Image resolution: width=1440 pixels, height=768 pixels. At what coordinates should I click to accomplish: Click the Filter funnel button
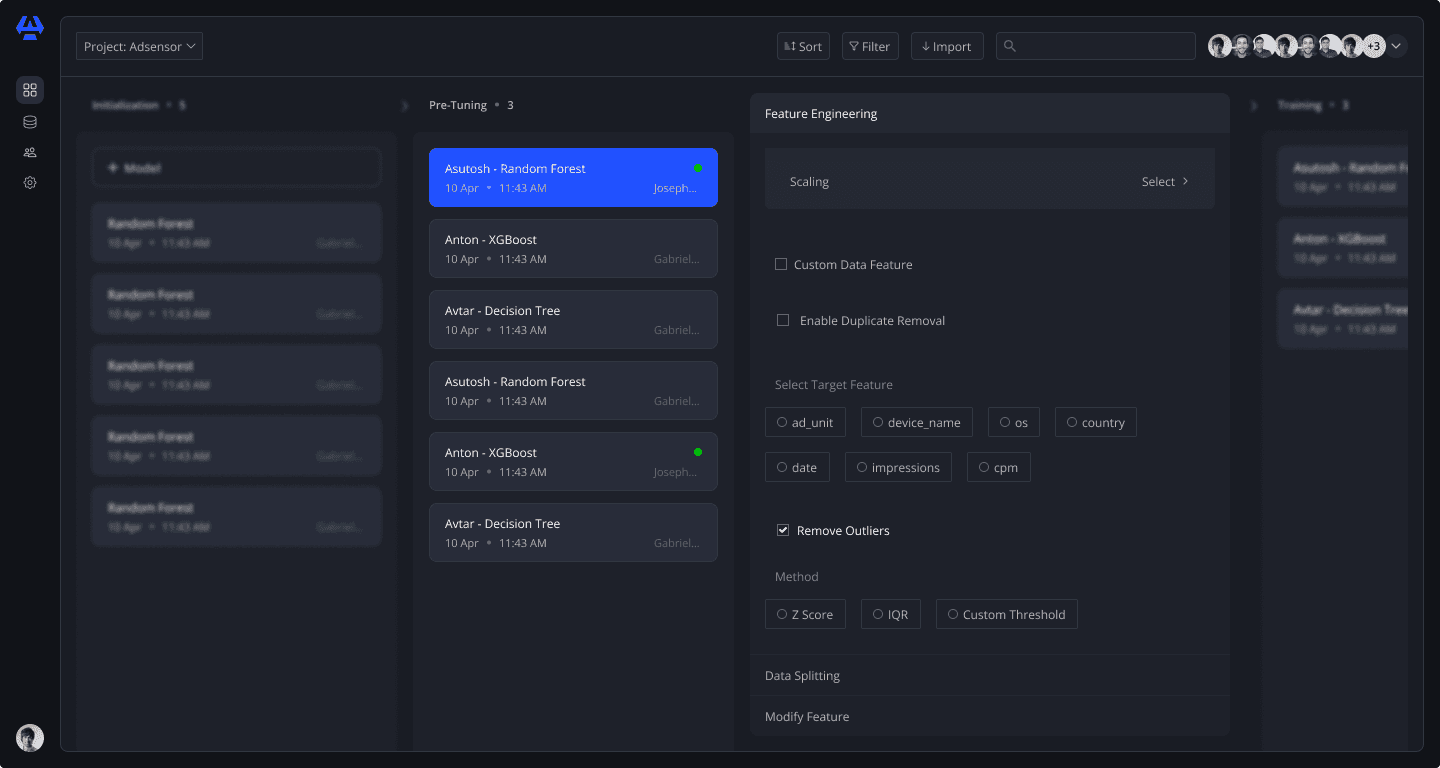[870, 46]
